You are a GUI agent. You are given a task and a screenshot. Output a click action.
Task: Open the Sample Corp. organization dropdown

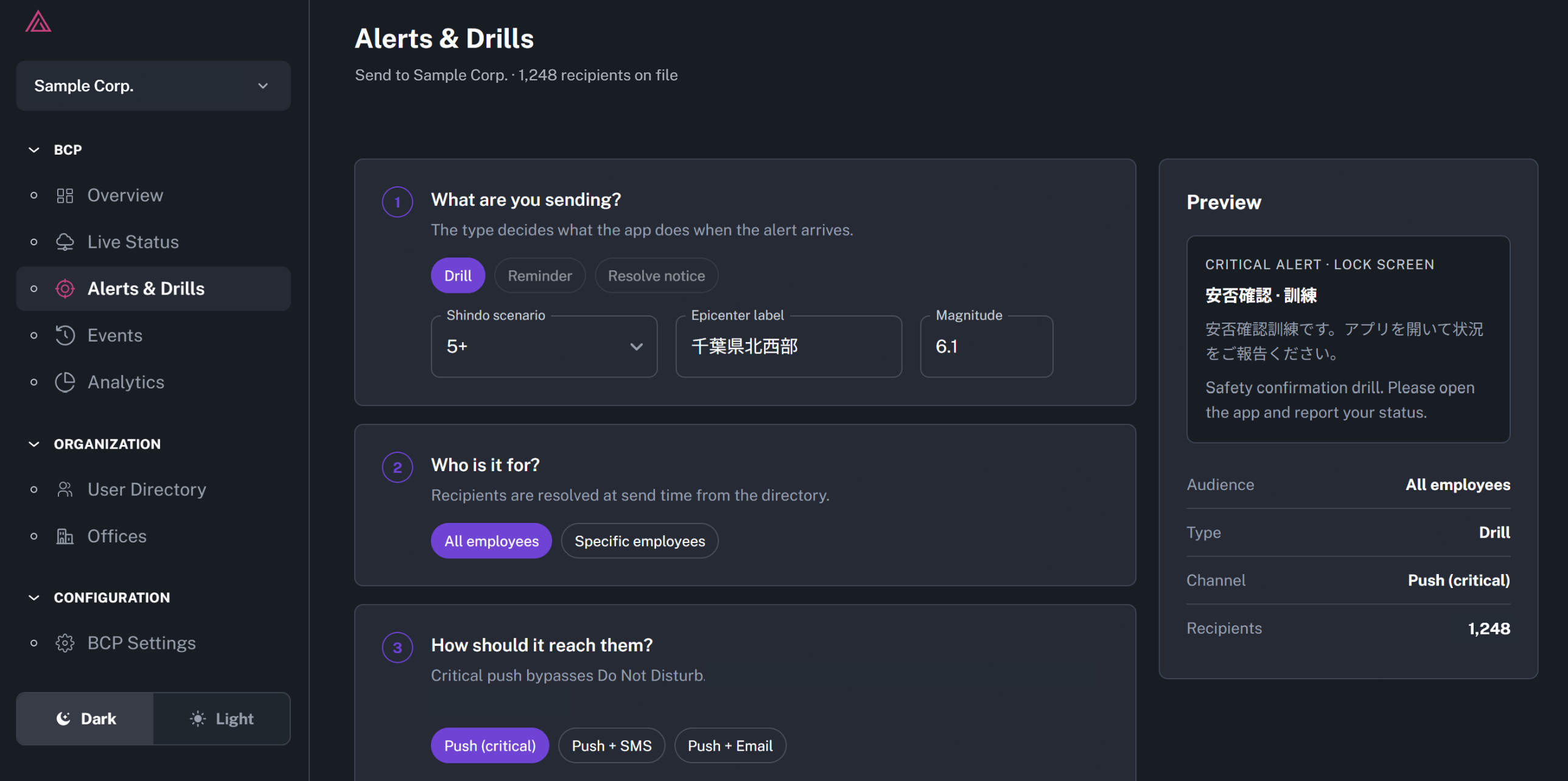tap(153, 86)
